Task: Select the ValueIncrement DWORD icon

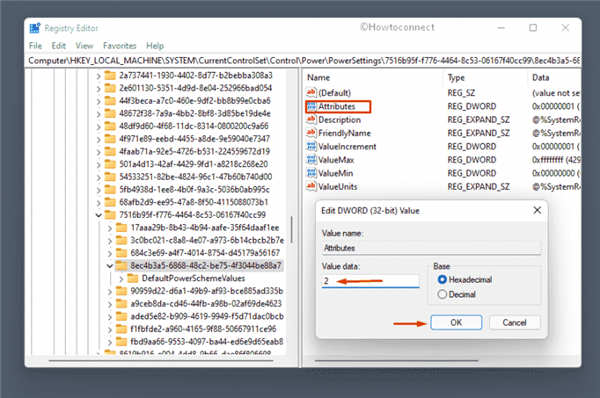Action: [x=311, y=146]
